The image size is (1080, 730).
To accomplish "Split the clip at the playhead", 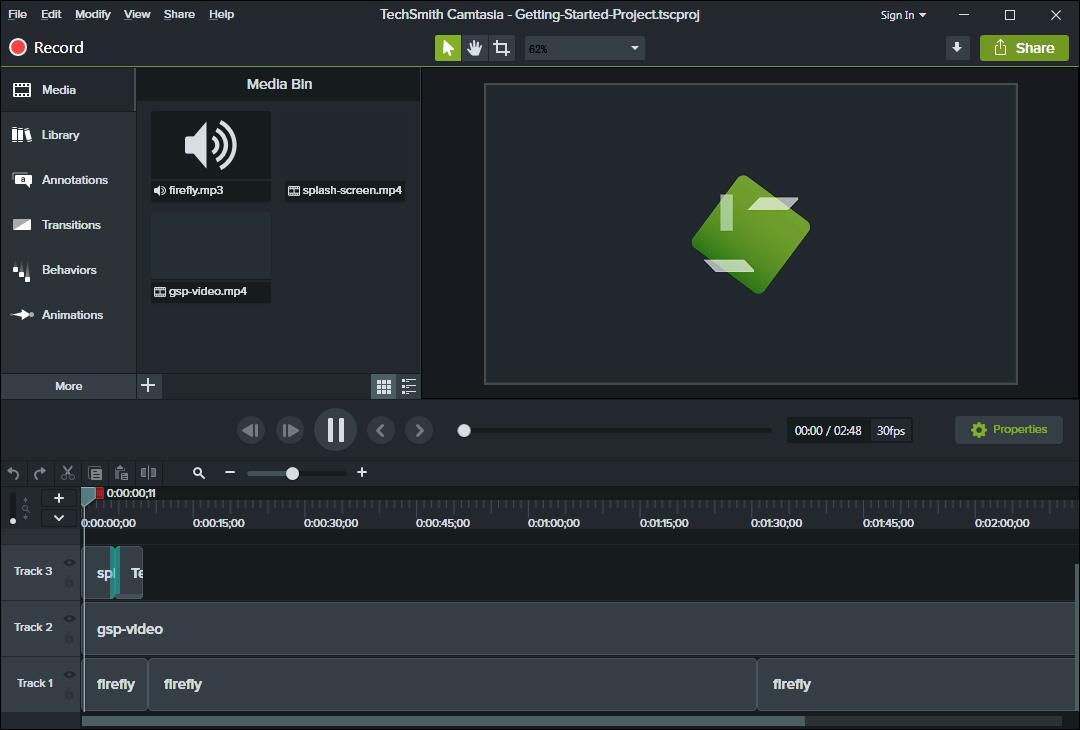I will [x=148, y=473].
